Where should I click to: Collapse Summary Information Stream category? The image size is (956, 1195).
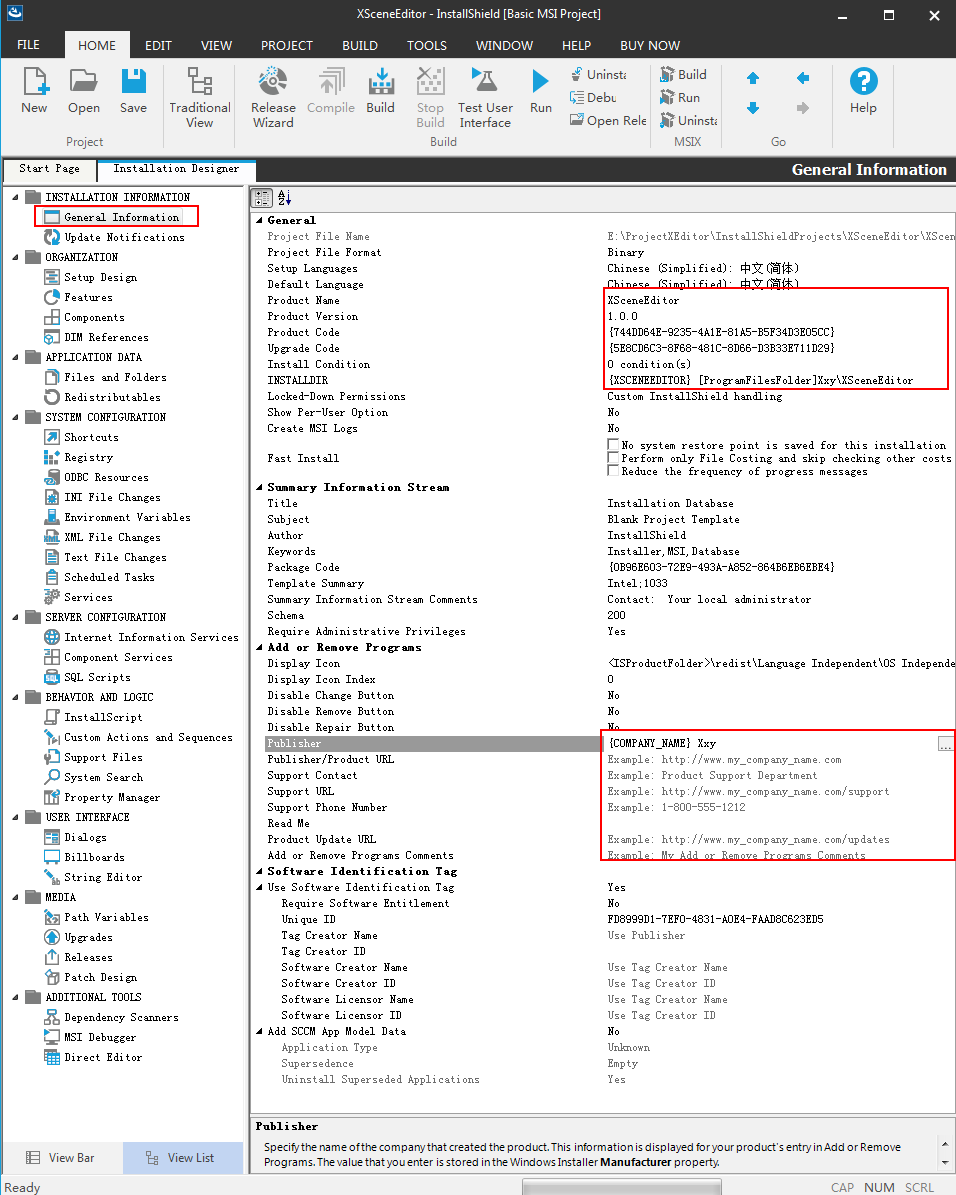pos(259,488)
